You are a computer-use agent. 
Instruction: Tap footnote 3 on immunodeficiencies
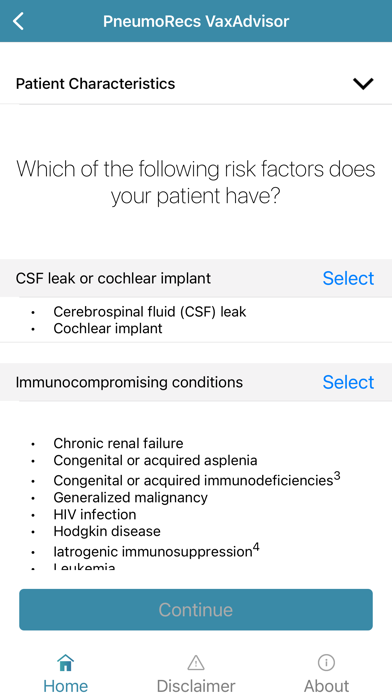[337, 476]
